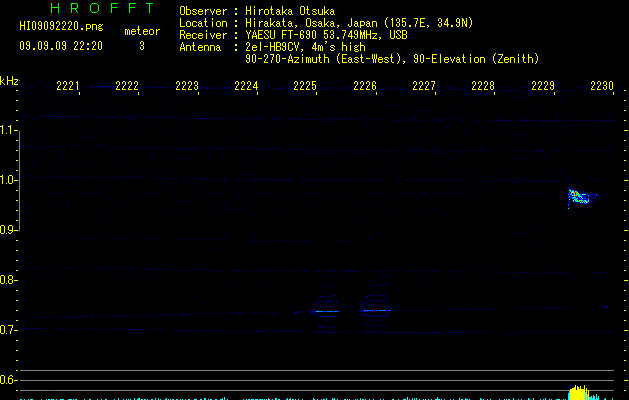The width and height of the screenshot is (629, 400).
Task: Click the 0.6 frequency axis label
Action: point(8,380)
